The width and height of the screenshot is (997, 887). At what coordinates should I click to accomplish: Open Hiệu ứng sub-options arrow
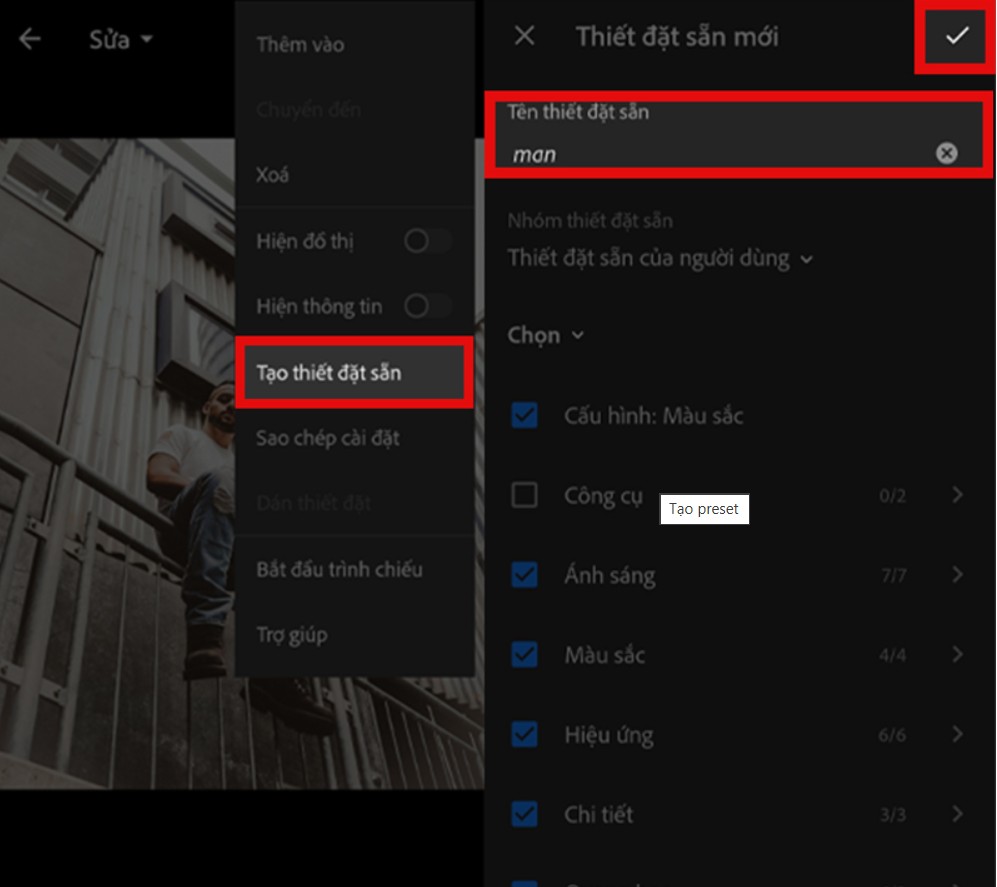tap(957, 735)
